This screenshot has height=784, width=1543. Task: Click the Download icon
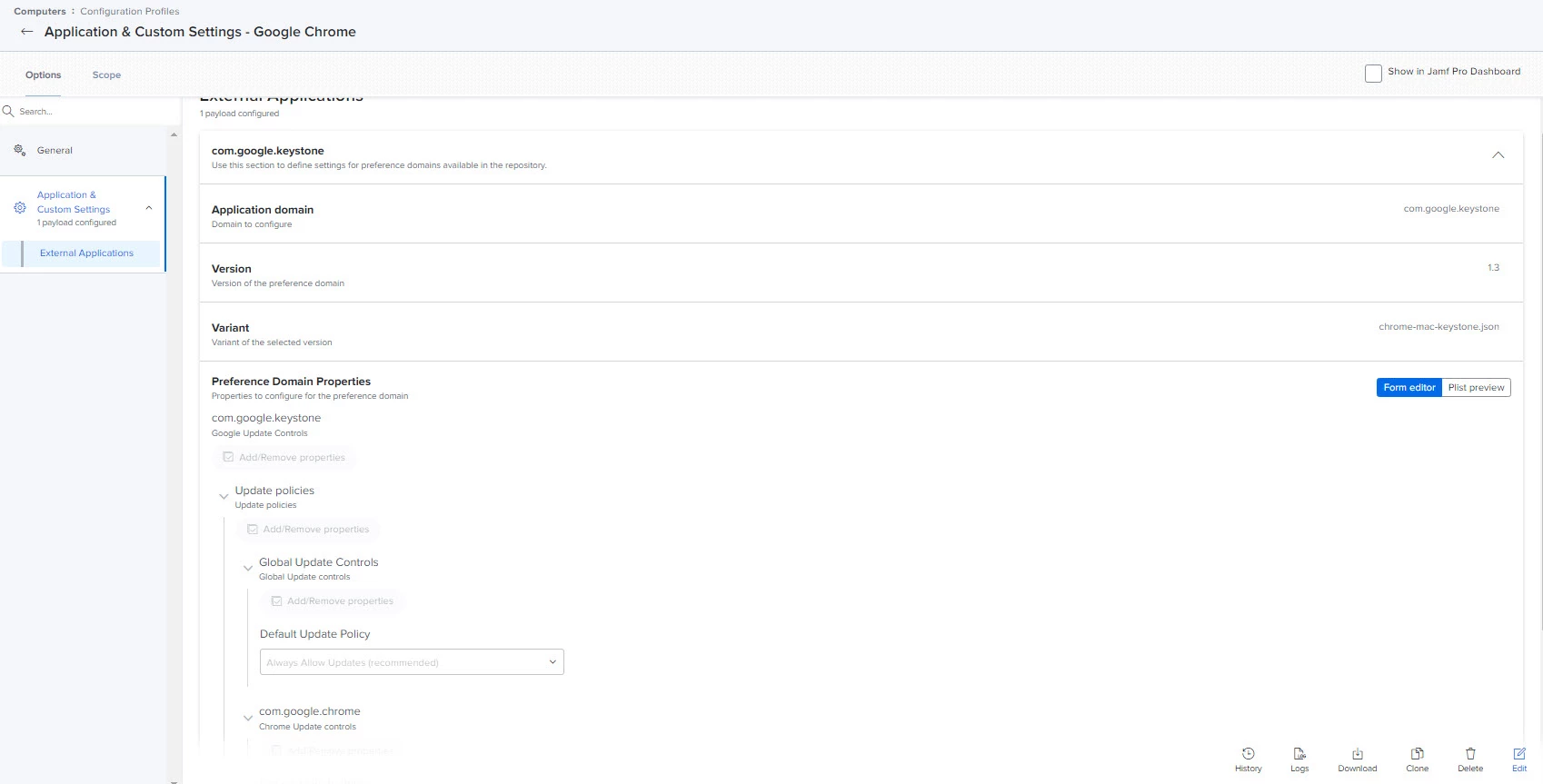tap(1358, 754)
